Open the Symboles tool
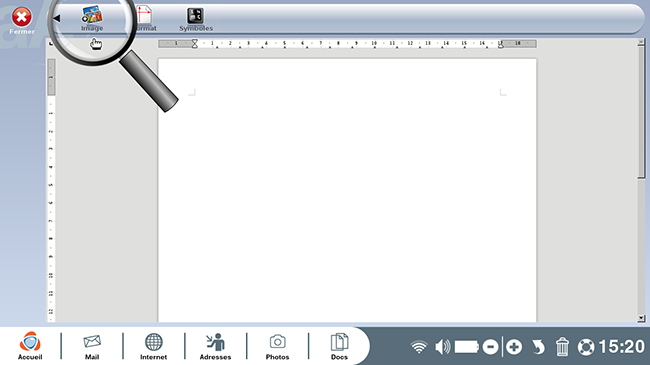Image resolution: width=650 pixels, height=365 pixels. click(x=195, y=16)
